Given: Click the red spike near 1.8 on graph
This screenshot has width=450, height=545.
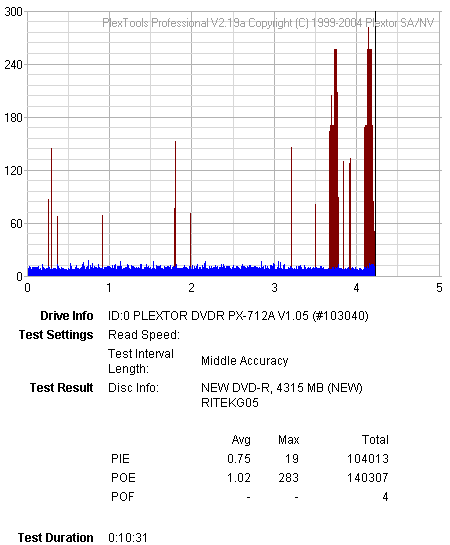Looking at the screenshot, I should tap(175, 203).
